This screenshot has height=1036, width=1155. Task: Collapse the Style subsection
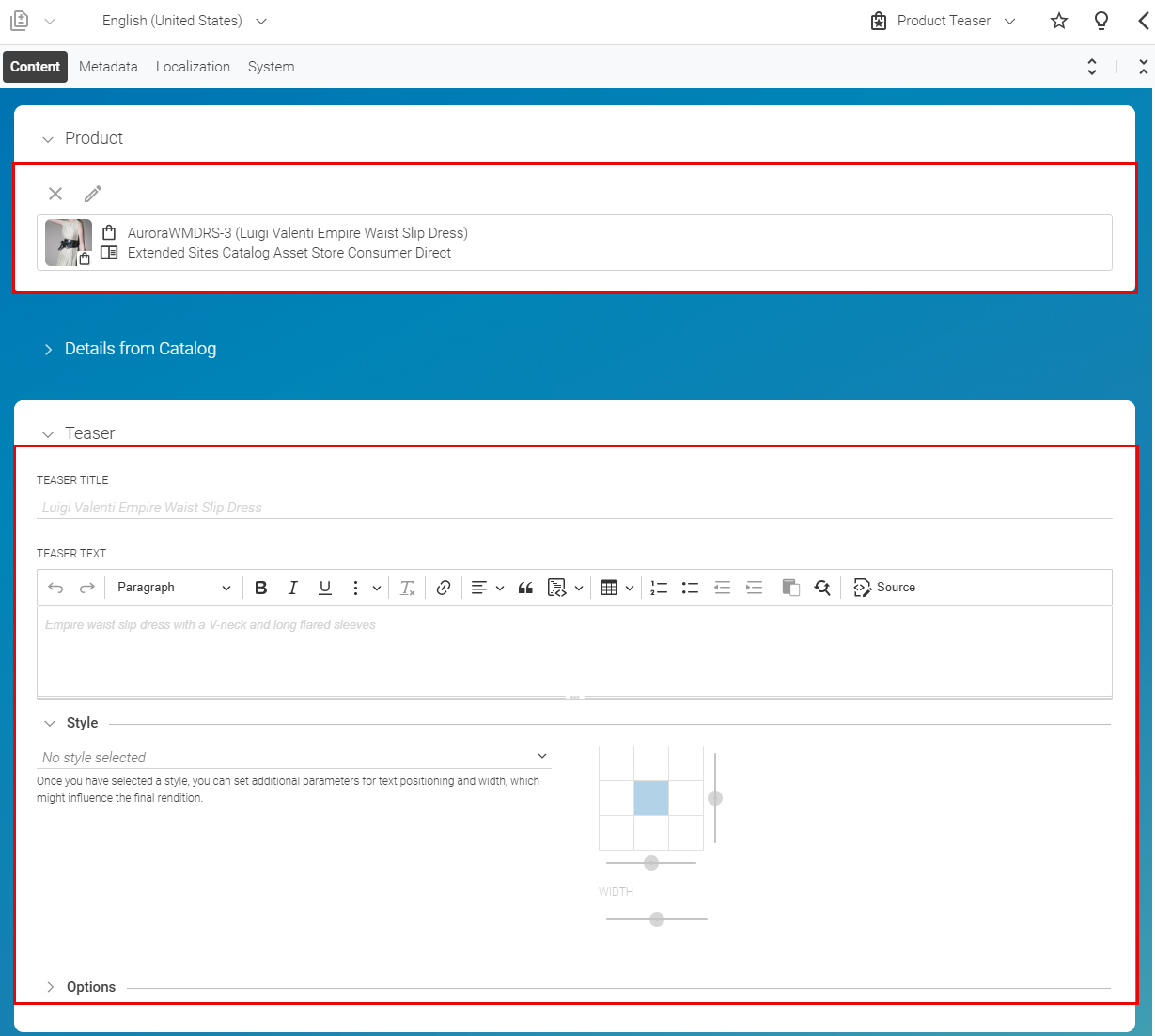(x=50, y=723)
